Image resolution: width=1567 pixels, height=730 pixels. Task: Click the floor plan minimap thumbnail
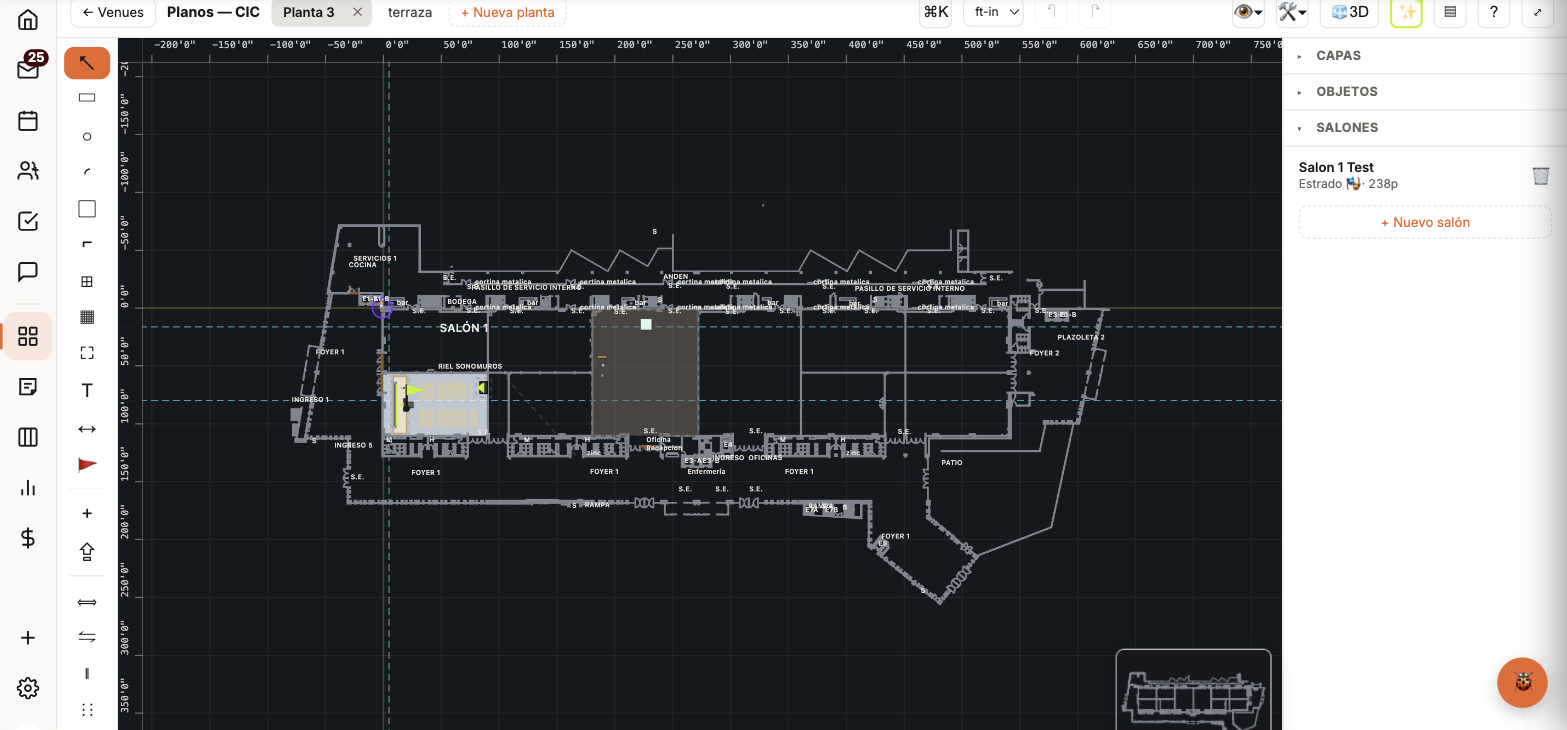[1194, 690]
